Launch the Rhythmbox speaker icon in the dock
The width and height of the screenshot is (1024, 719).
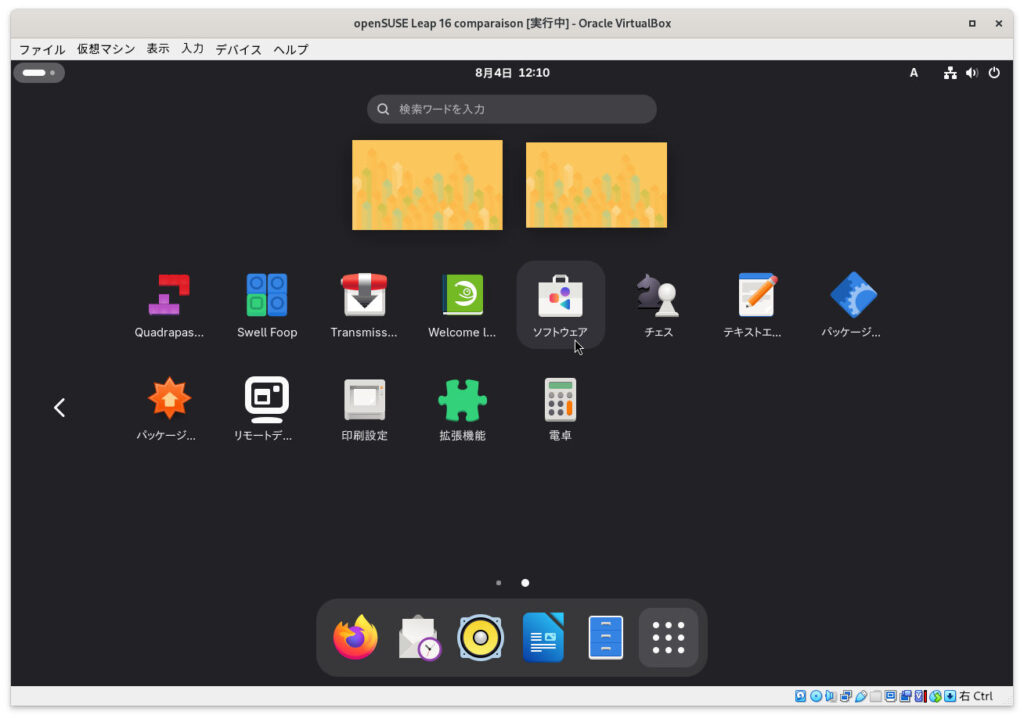click(x=481, y=637)
